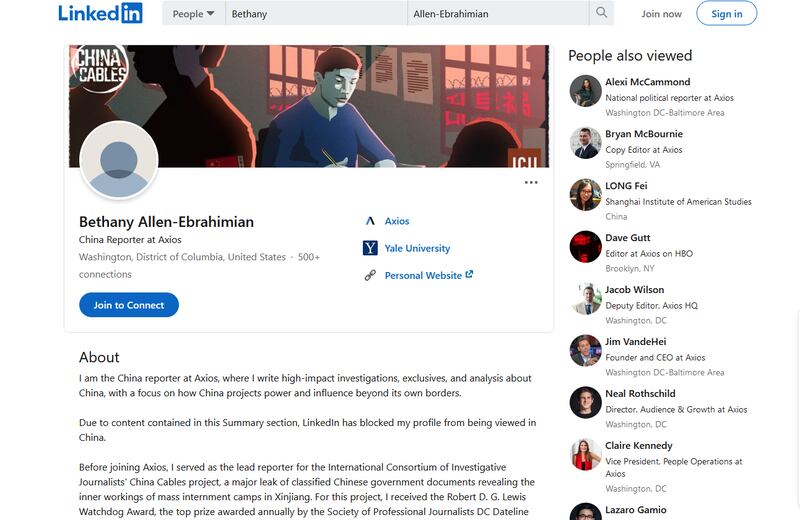Screen dimensions: 800x520
Task: Open Jim VandeHei's profile name
Action: [636, 342]
